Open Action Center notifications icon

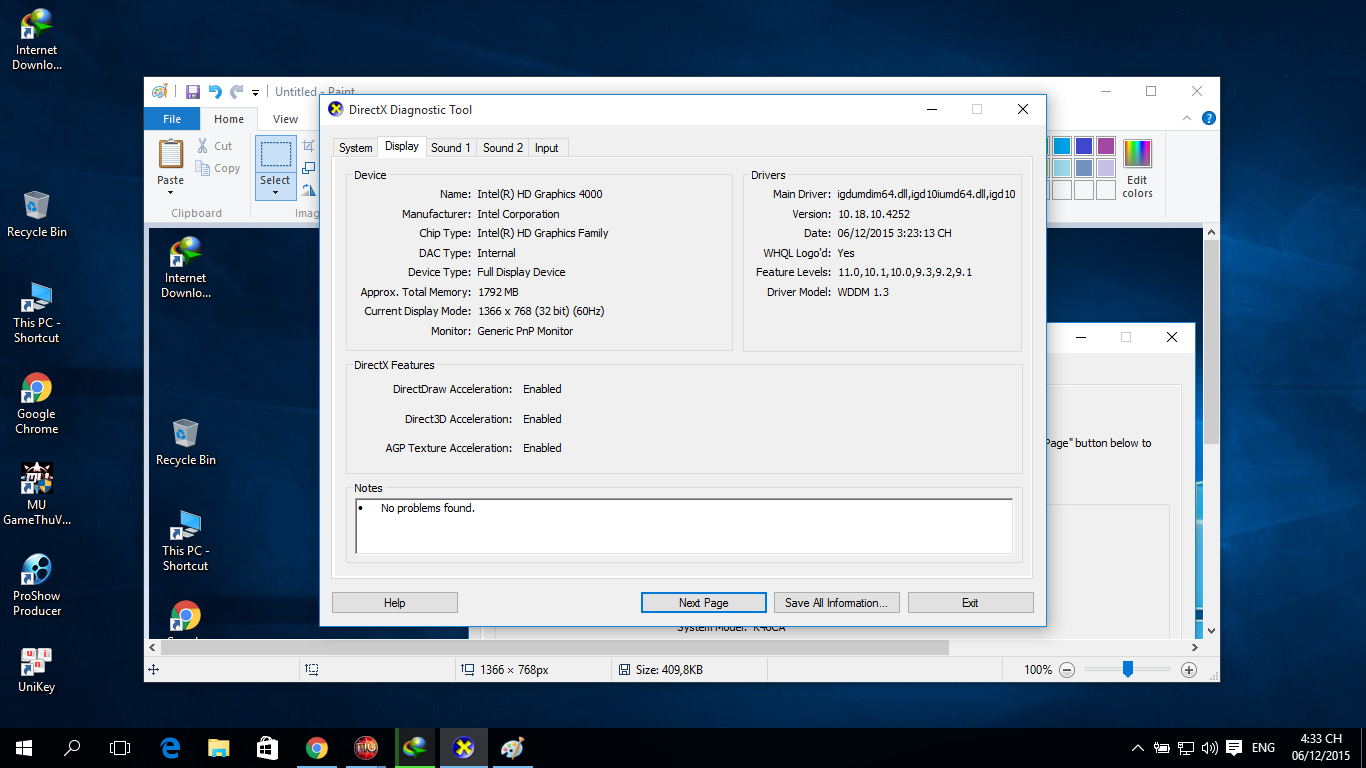pyautogui.click(x=1234, y=748)
